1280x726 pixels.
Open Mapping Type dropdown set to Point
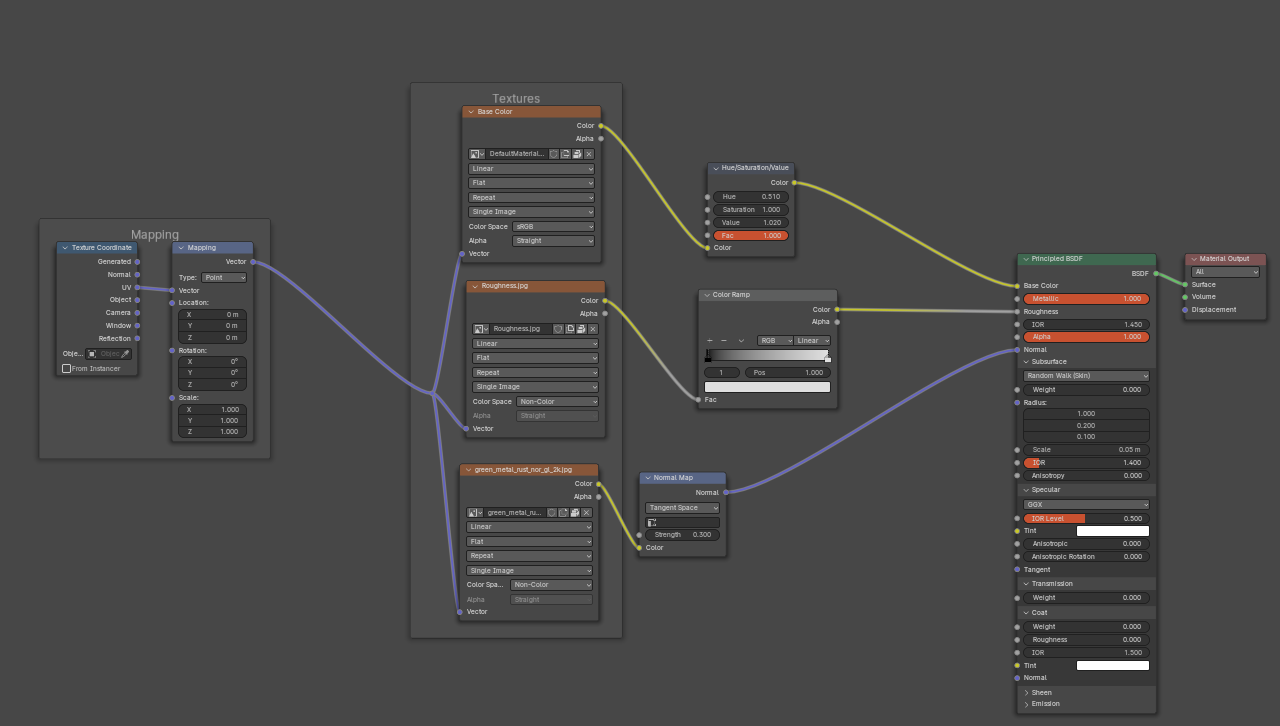(x=224, y=278)
